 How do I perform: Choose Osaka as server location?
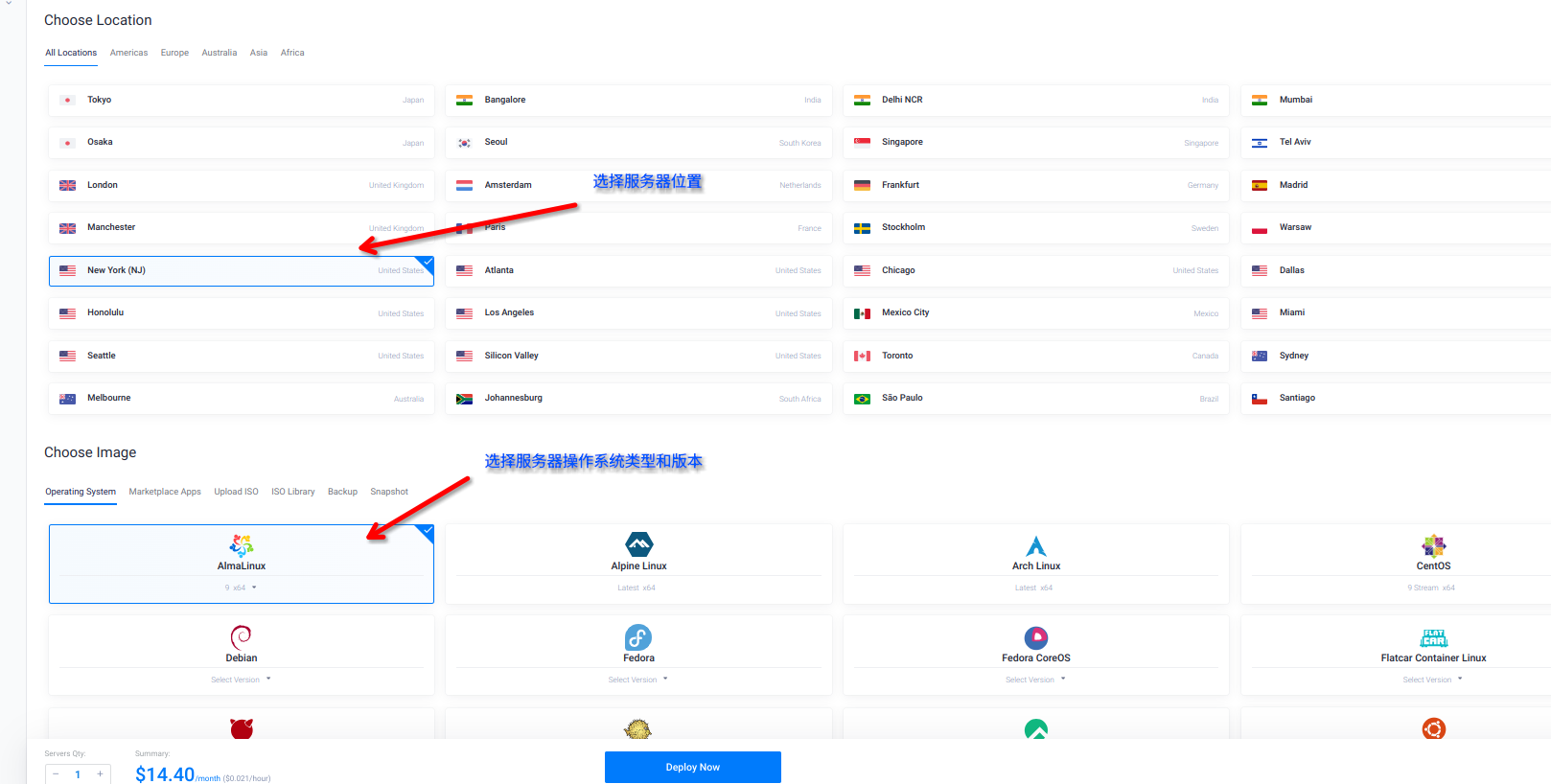[x=242, y=143]
